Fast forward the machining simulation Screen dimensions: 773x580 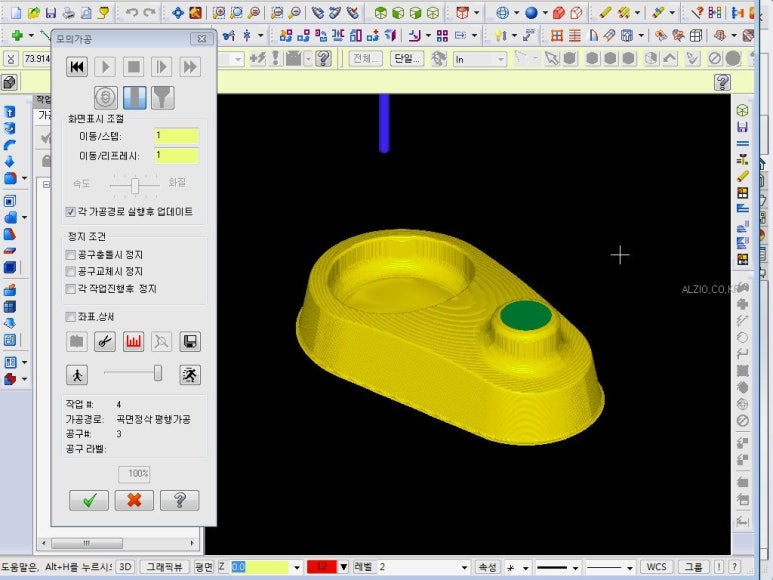point(190,67)
